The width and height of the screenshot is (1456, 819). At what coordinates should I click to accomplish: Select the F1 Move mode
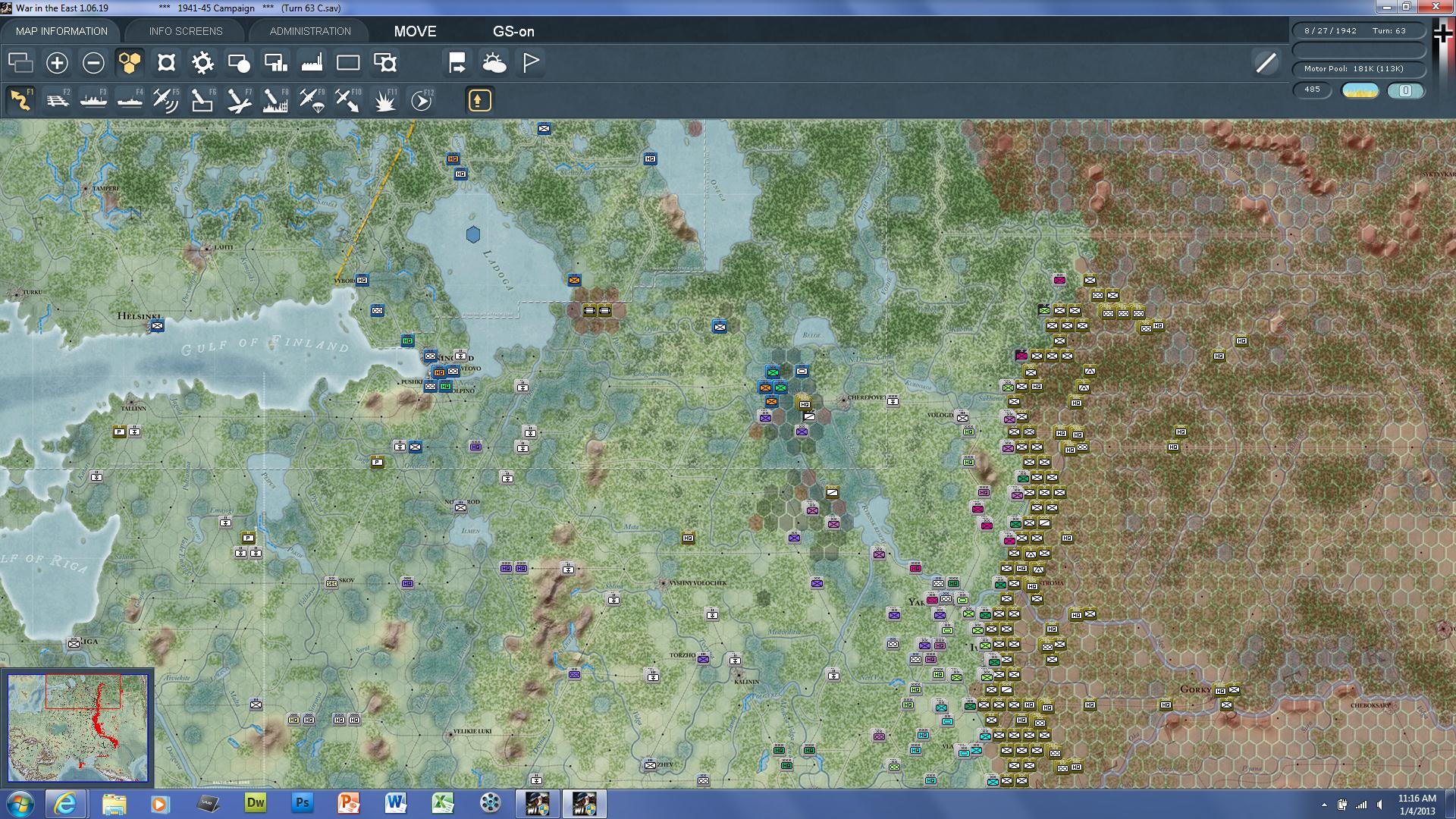(20, 100)
